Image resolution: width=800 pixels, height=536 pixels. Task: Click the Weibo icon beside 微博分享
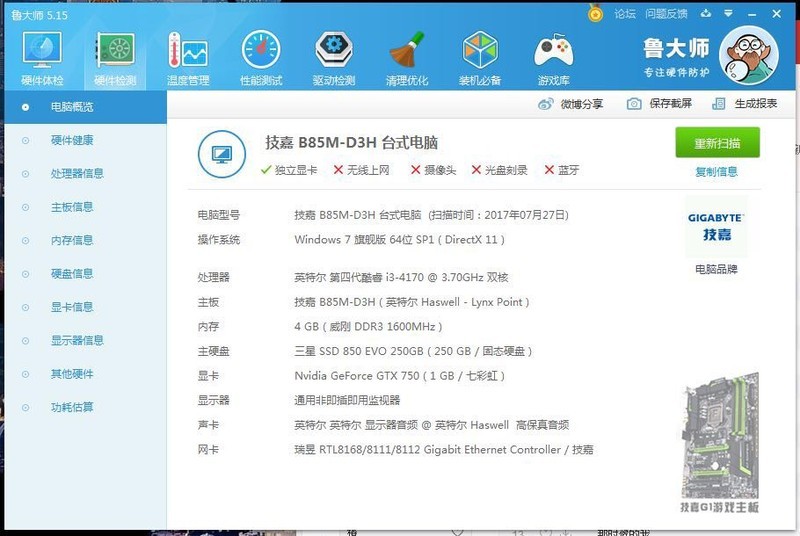coord(545,104)
